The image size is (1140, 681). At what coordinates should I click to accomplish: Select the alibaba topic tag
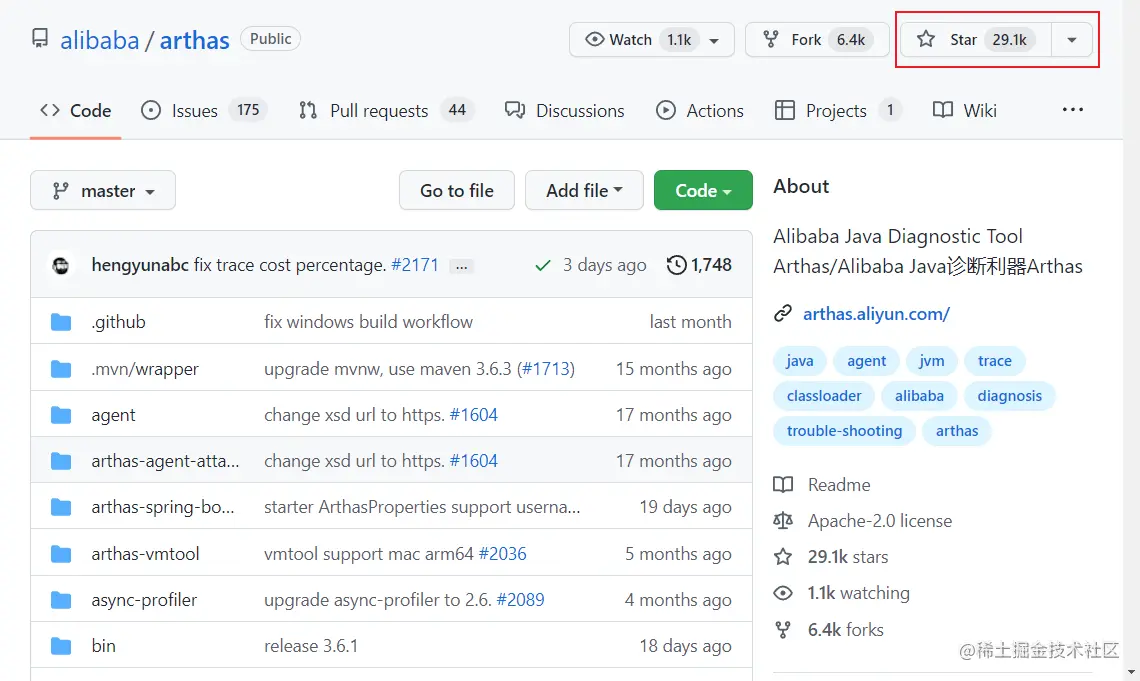click(919, 396)
